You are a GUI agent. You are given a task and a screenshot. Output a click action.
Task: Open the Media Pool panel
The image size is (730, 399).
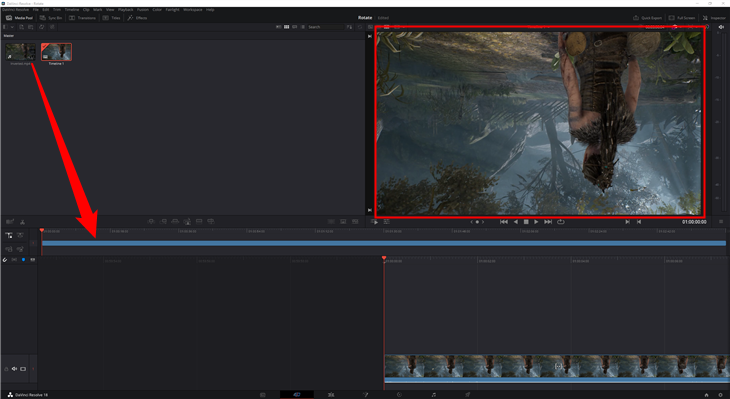pyautogui.click(x=19, y=18)
